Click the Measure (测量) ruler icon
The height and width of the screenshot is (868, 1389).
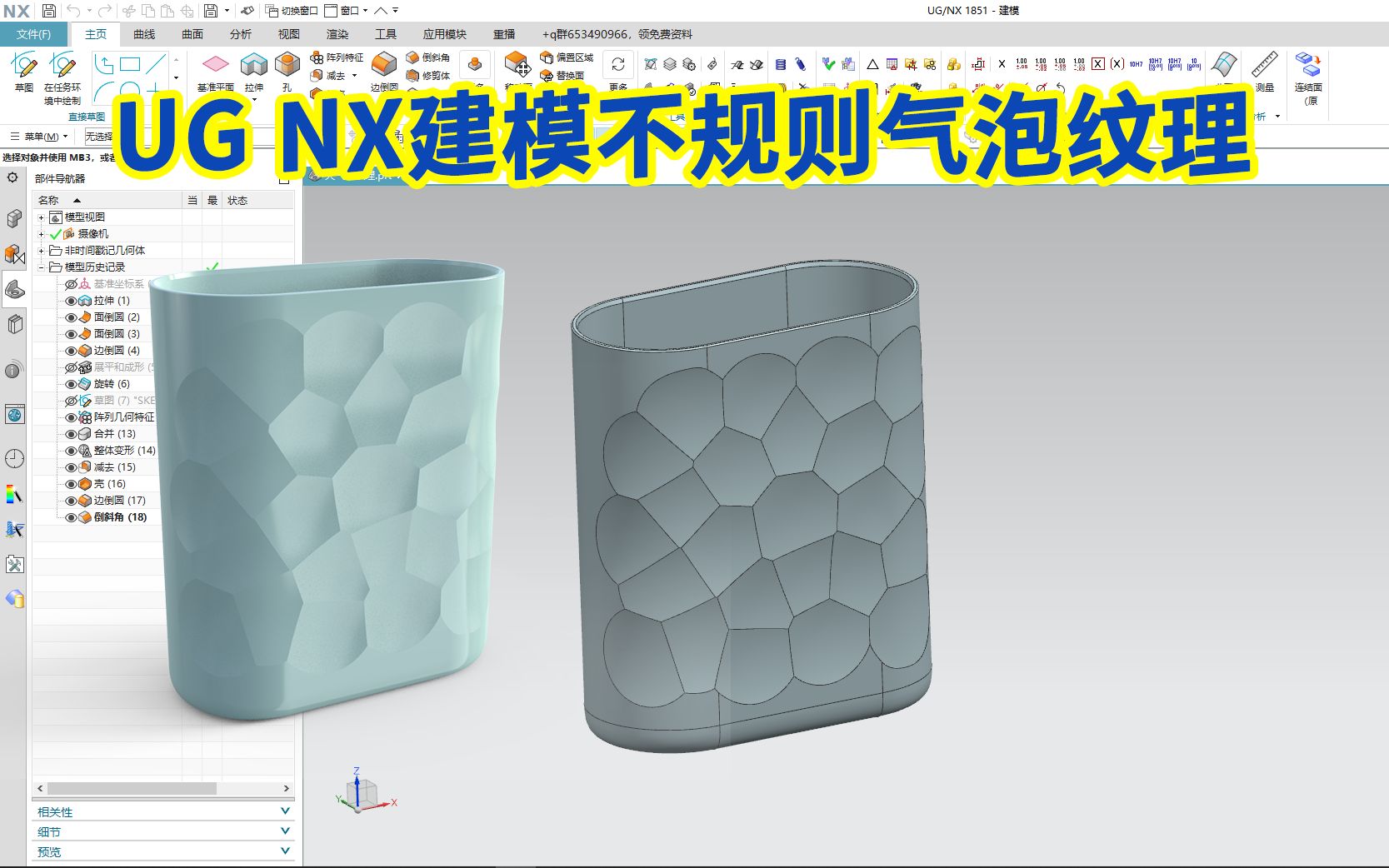pyautogui.click(x=1264, y=64)
